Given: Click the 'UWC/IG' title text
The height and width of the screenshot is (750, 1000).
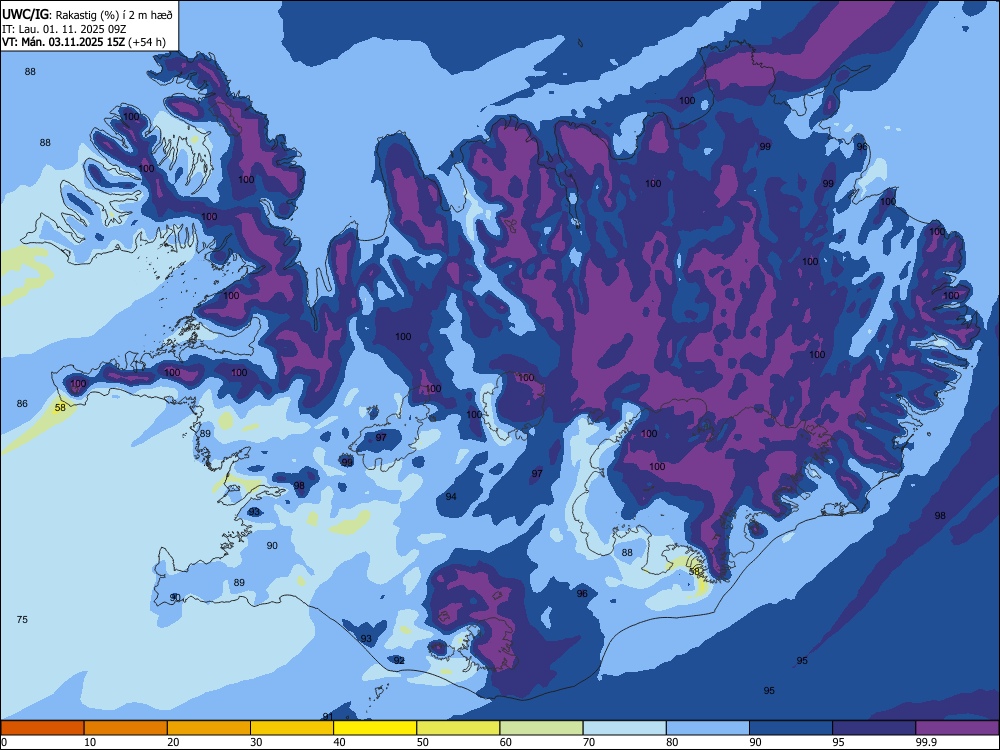Looking at the screenshot, I should click(x=25, y=14).
